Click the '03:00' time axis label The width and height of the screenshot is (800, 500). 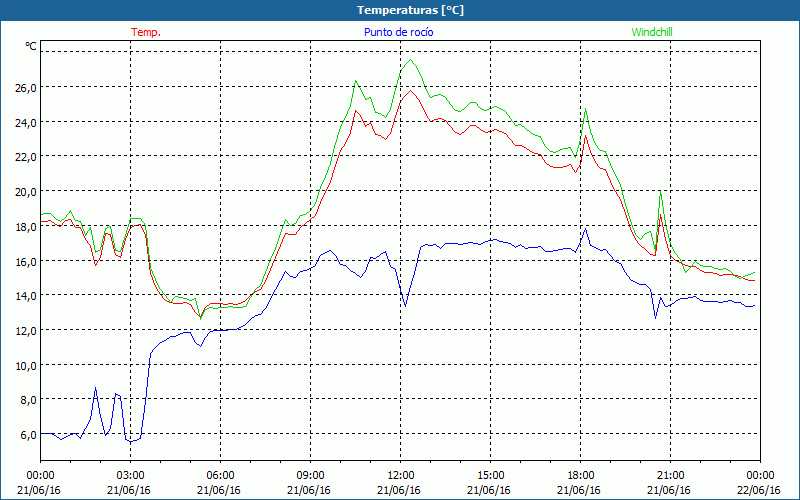(131, 475)
